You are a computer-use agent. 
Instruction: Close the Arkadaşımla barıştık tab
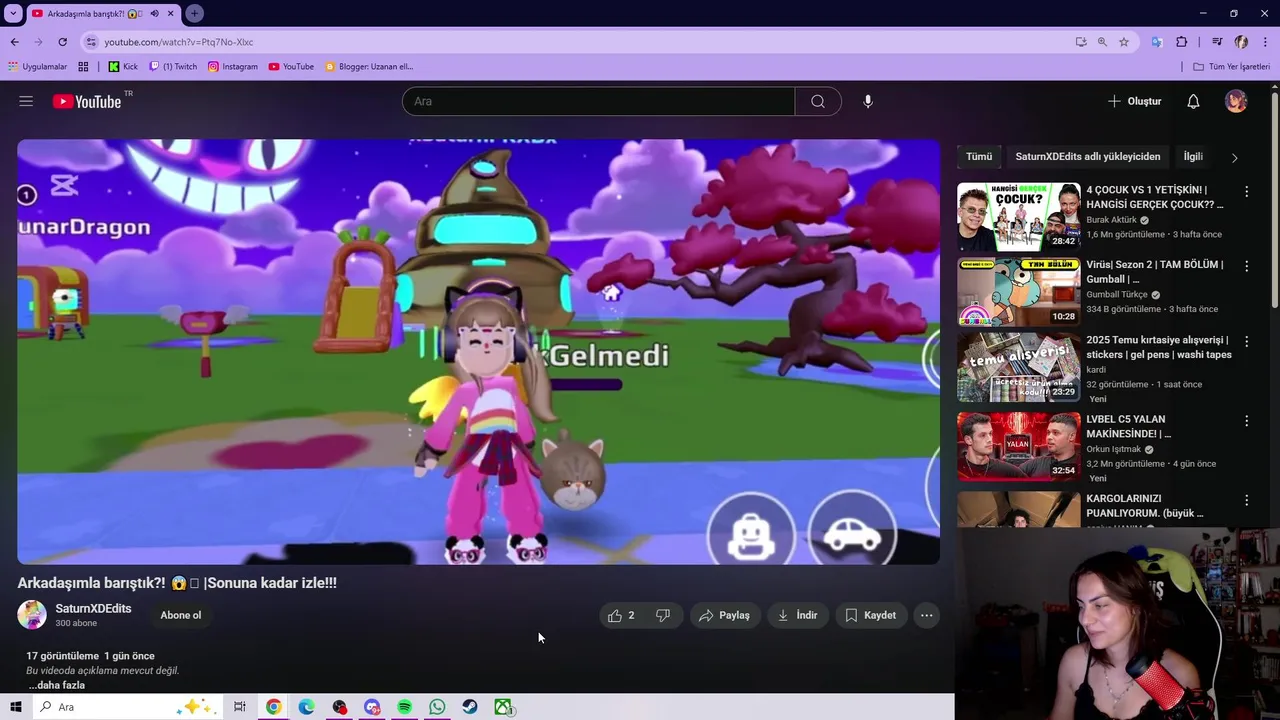(x=171, y=13)
